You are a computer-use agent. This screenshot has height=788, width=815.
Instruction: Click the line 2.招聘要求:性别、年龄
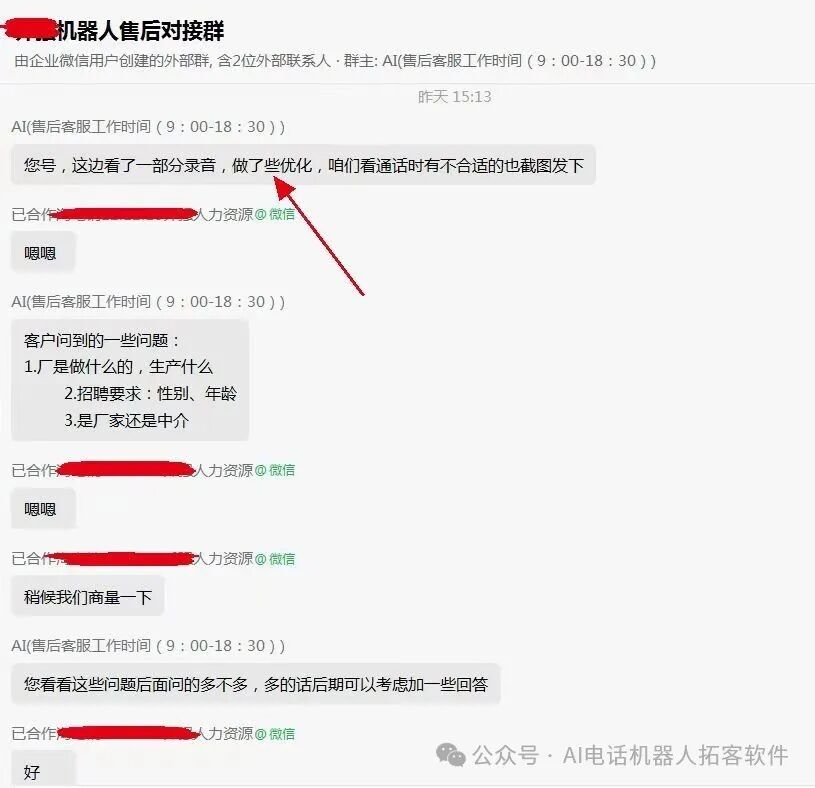tap(150, 393)
